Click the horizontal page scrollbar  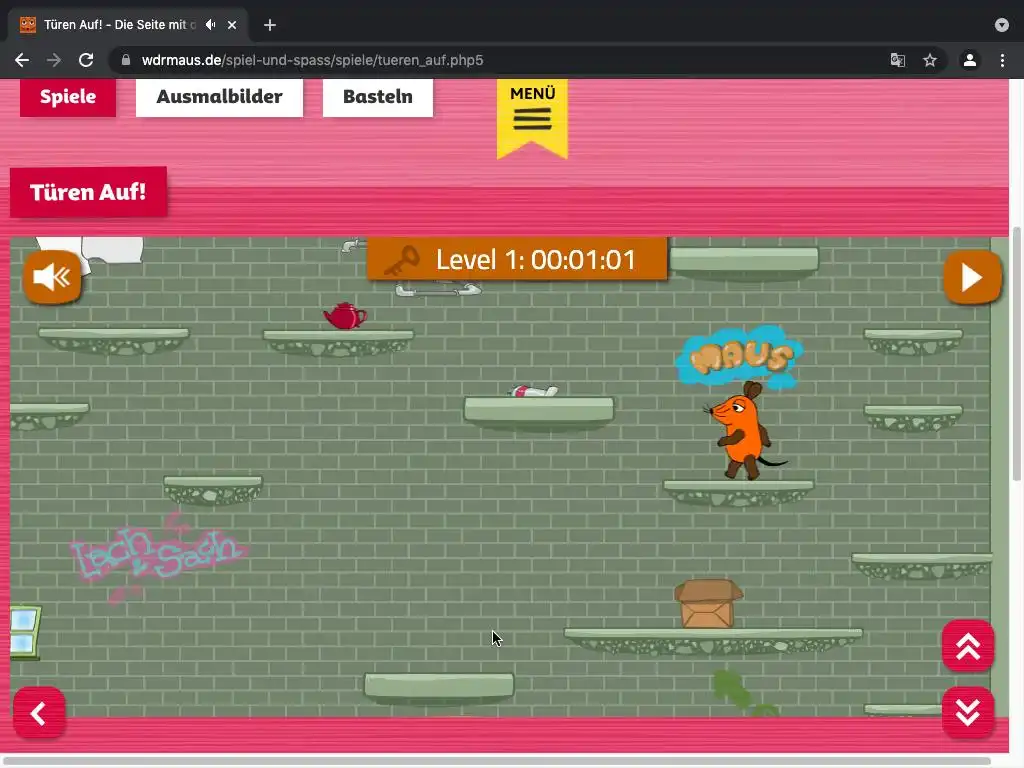[x=496, y=761]
